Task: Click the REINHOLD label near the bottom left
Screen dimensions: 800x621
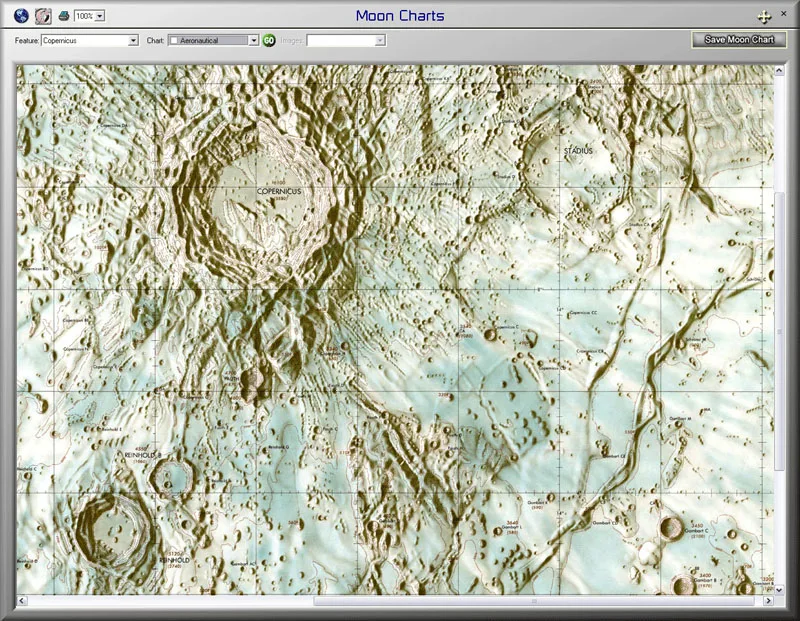Action: click(x=174, y=560)
